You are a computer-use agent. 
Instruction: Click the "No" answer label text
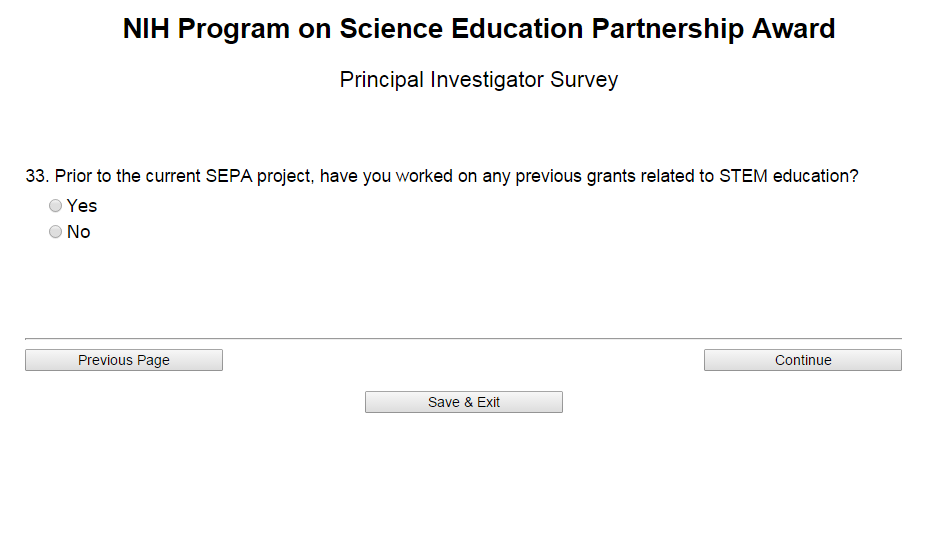[79, 232]
